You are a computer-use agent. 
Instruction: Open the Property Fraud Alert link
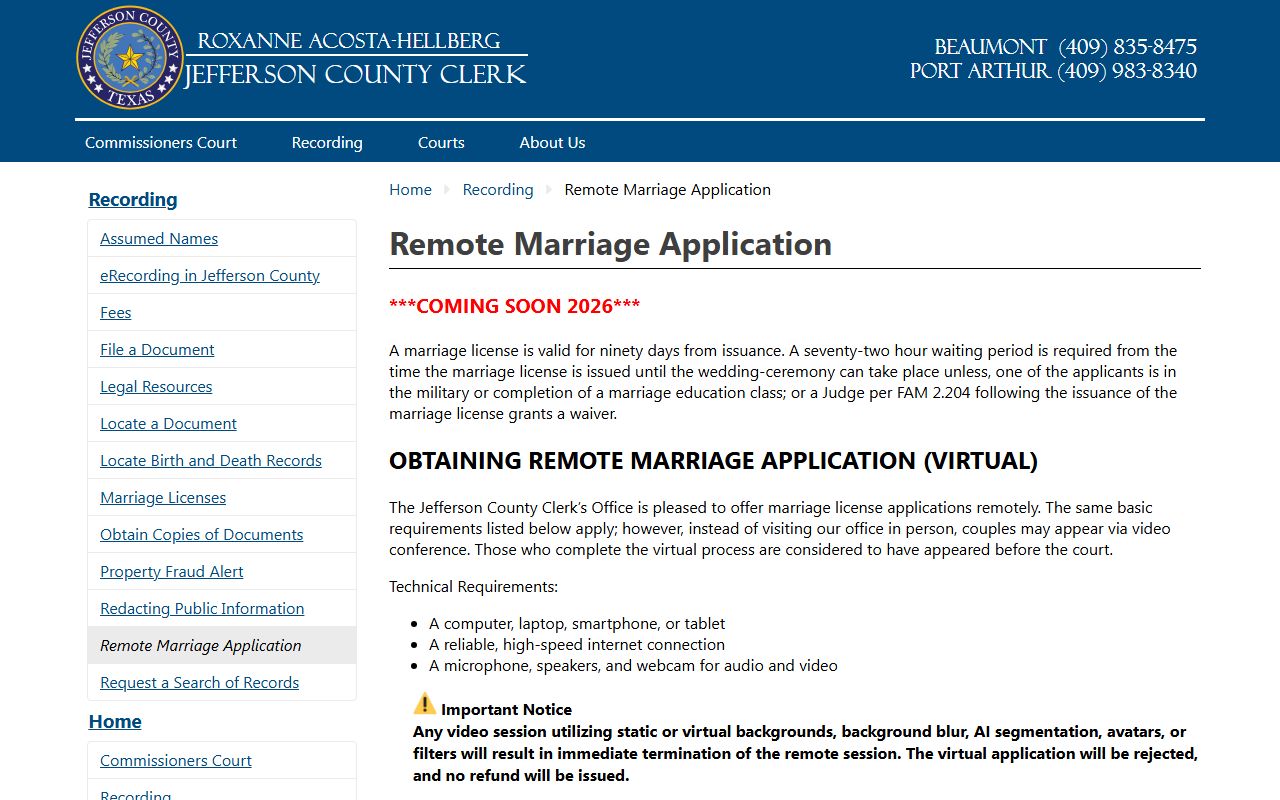click(x=172, y=571)
